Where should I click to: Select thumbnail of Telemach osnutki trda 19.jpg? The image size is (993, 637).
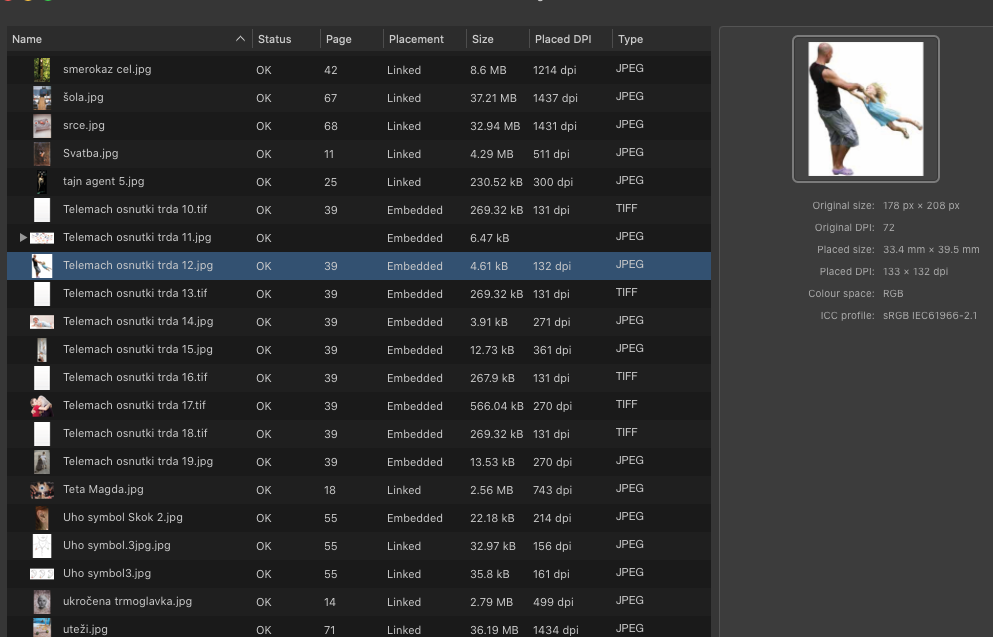[42, 462]
